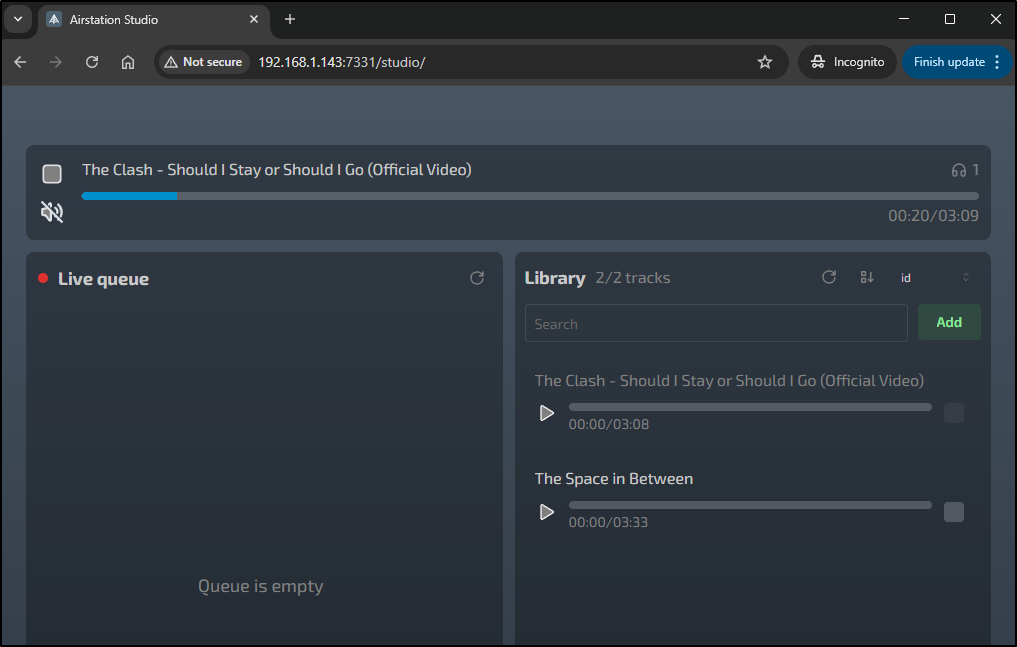
Task: Click the Not secure site info chip
Action: (x=204, y=62)
